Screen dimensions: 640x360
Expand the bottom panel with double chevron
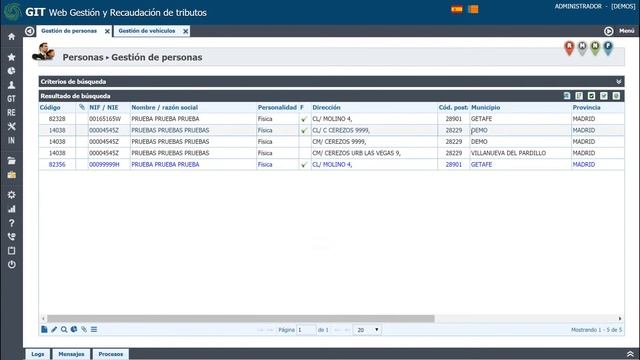click(630, 354)
